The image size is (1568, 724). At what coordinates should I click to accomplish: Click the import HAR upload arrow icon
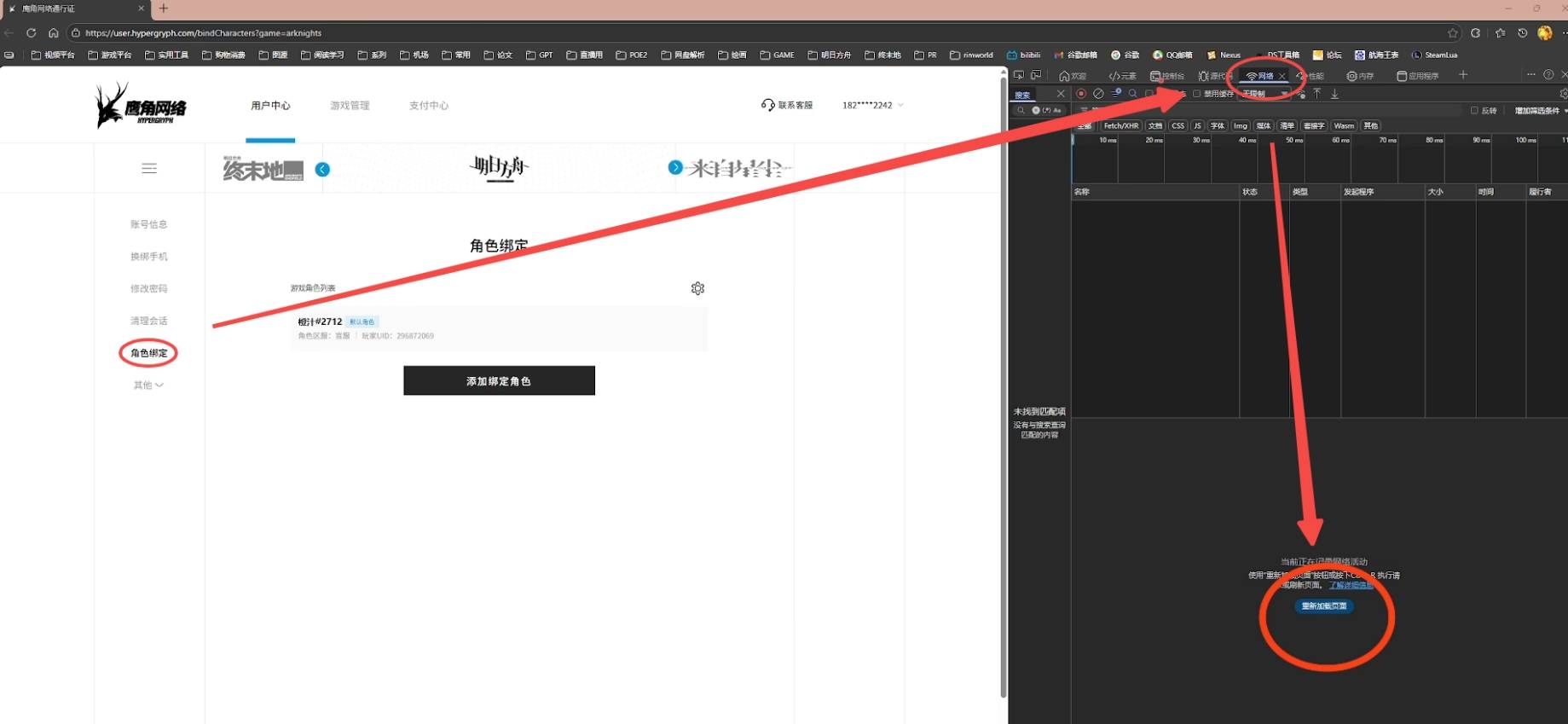1316,94
